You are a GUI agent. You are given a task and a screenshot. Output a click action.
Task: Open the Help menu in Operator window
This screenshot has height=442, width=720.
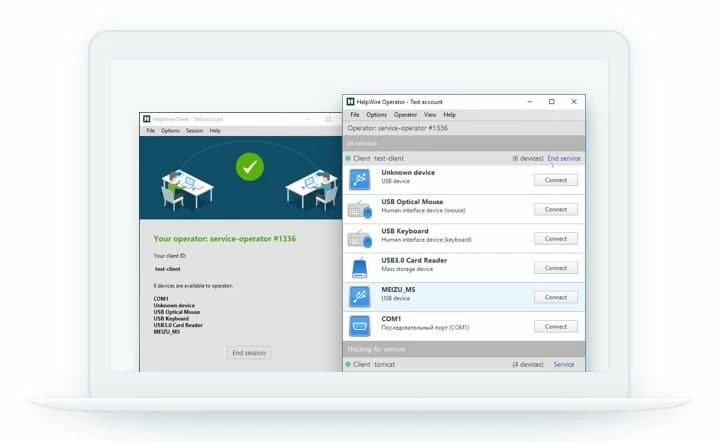pos(450,115)
